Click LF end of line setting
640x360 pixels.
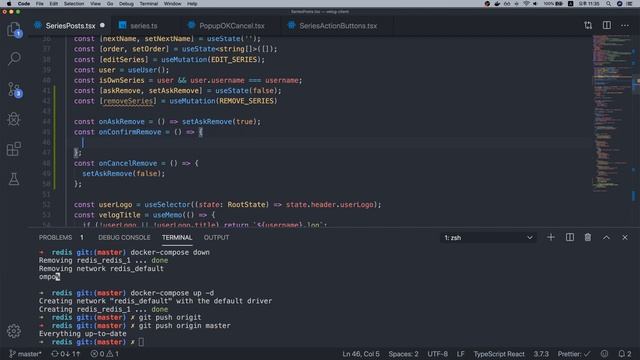click(460, 354)
